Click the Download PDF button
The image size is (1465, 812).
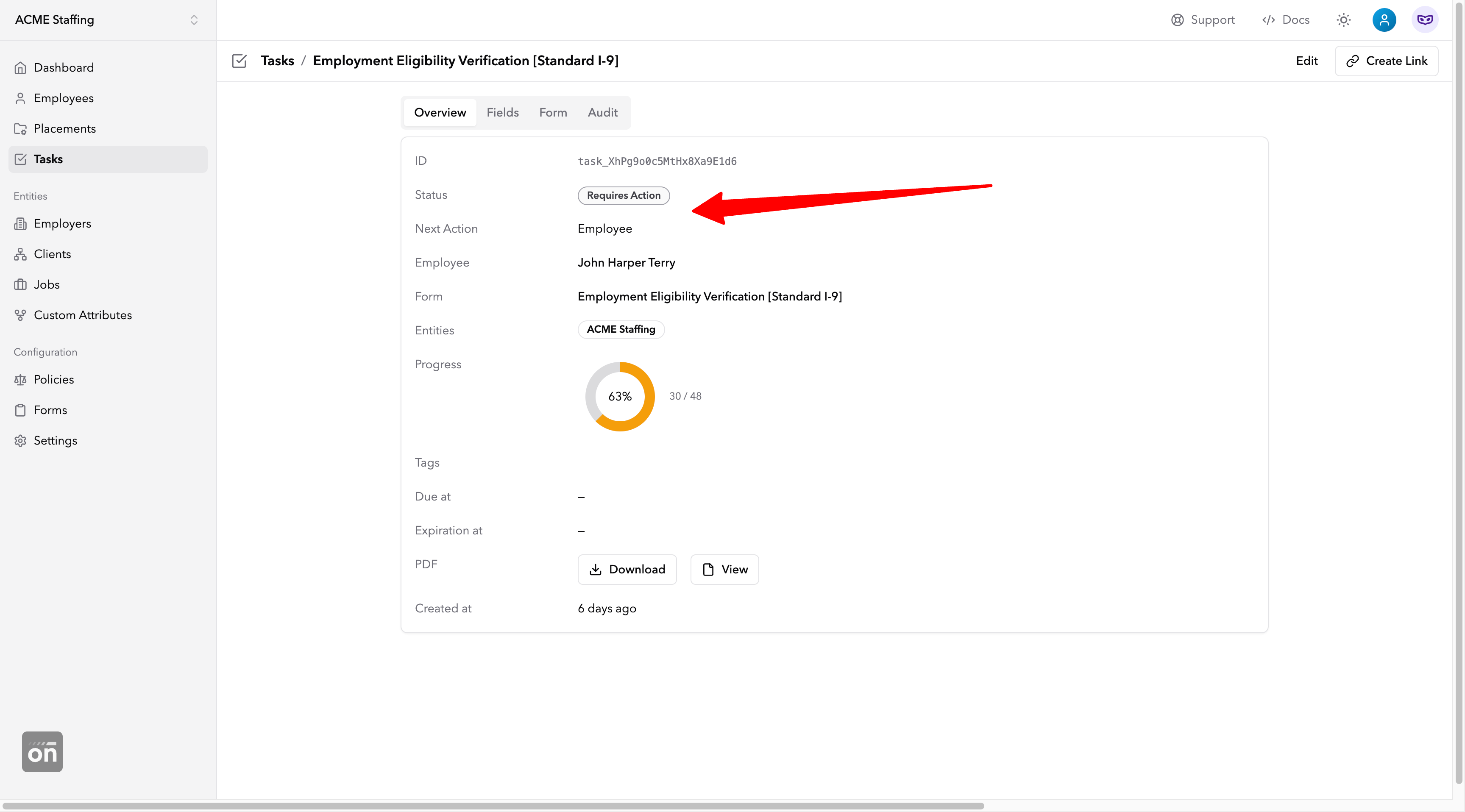pos(627,569)
